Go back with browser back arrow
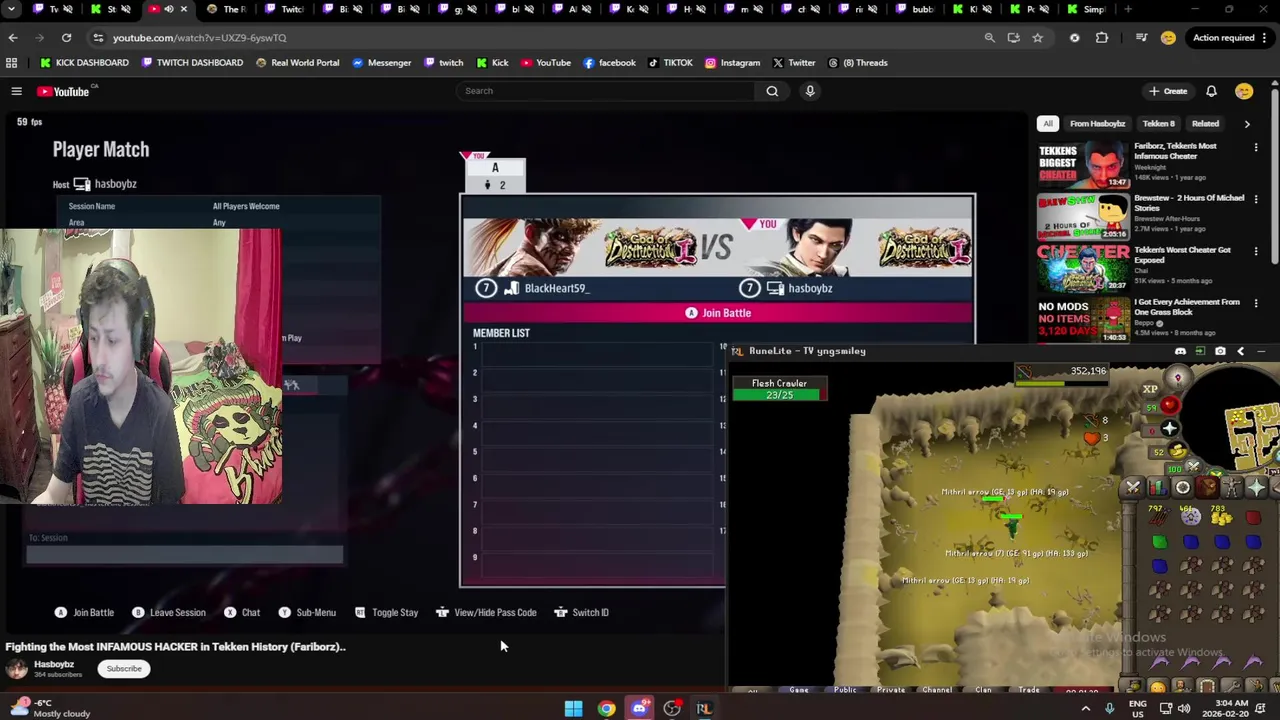Image resolution: width=1280 pixels, height=720 pixels. 13,37
